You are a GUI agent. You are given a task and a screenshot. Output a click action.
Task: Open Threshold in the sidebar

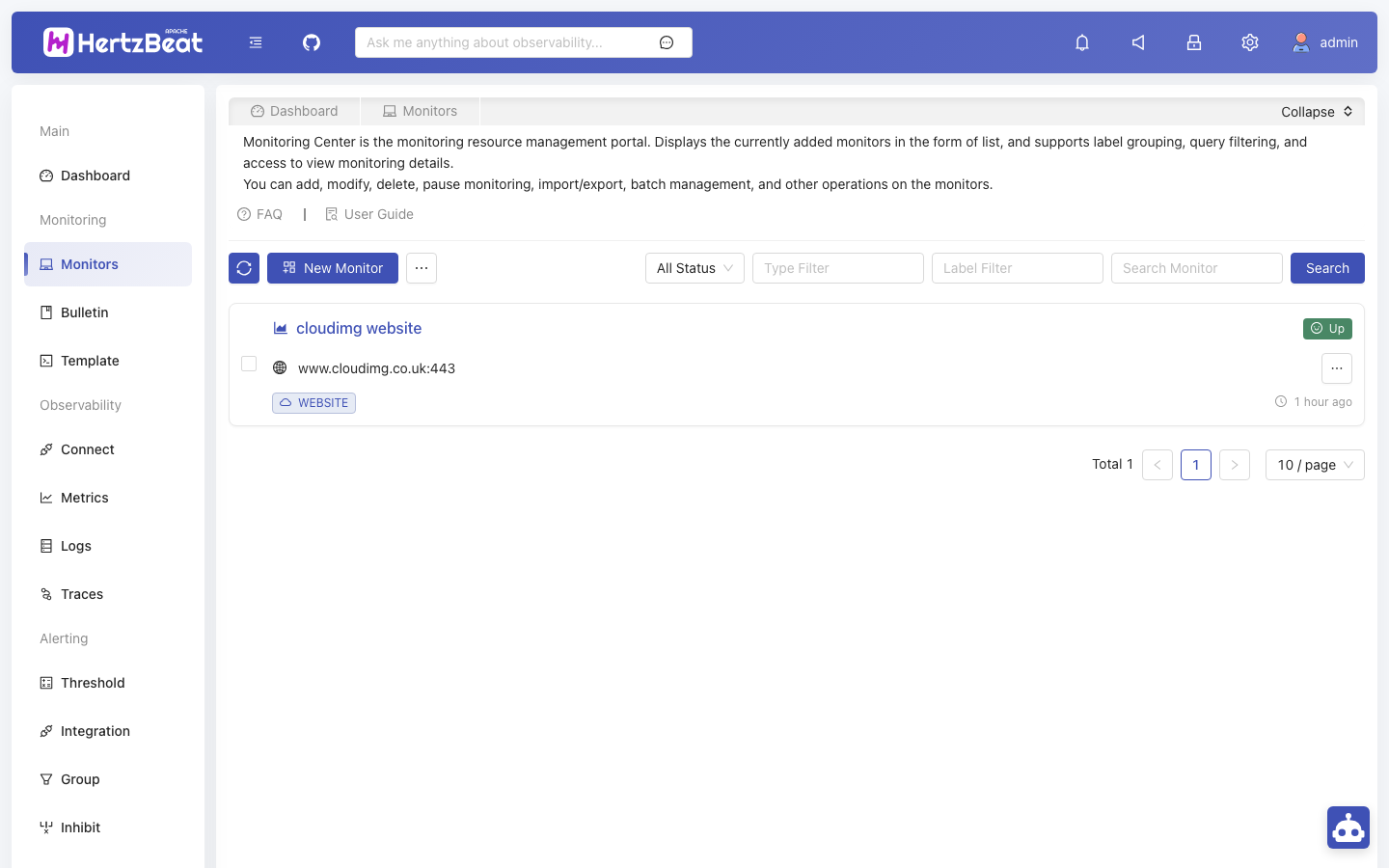108,683
